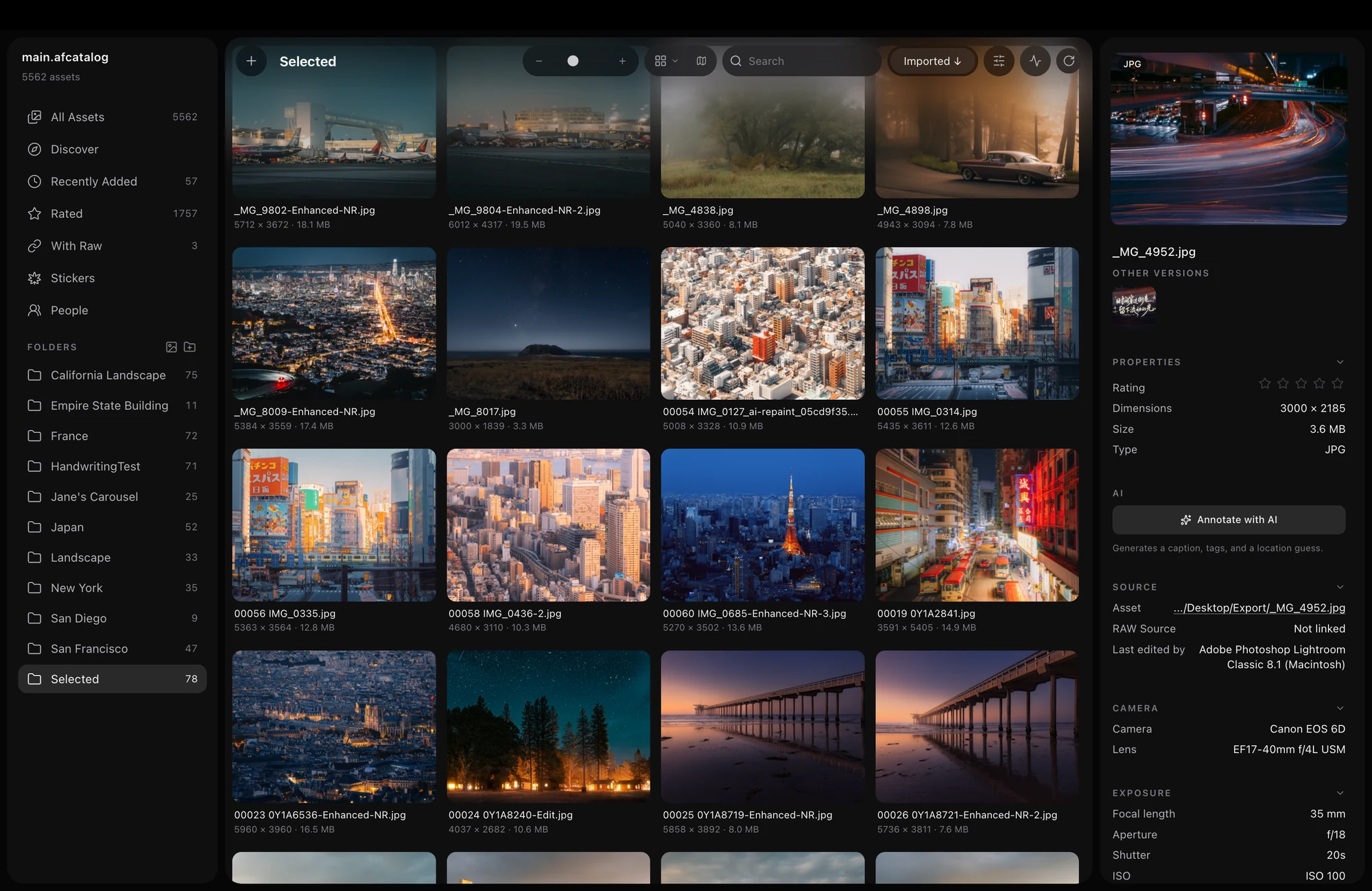Viewport: 1372px width, 891px height.
Task: Click the activity pulse icon
Action: click(x=1035, y=61)
